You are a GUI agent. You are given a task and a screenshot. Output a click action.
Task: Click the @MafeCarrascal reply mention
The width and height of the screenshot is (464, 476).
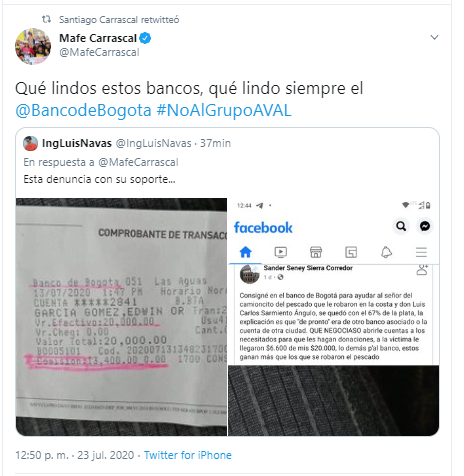point(138,162)
